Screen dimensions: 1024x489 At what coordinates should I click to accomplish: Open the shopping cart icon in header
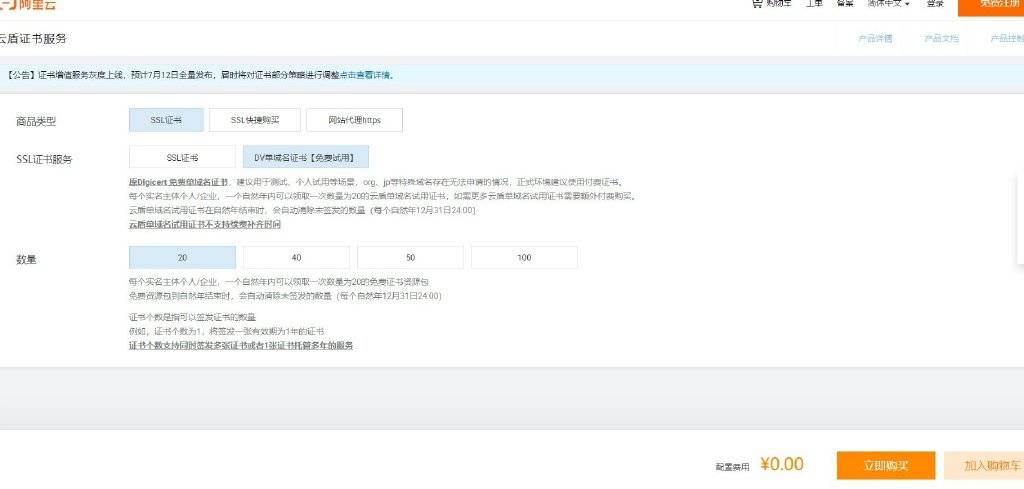point(757,3)
